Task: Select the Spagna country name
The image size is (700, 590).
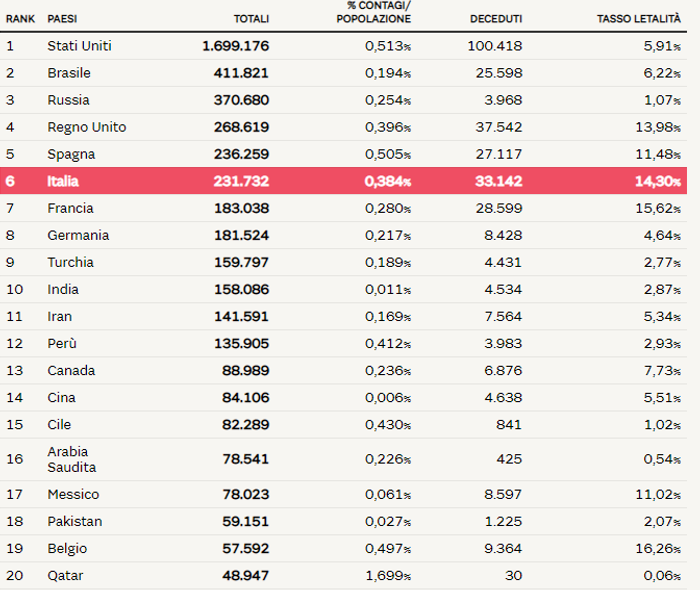Action: click(71, 154)
